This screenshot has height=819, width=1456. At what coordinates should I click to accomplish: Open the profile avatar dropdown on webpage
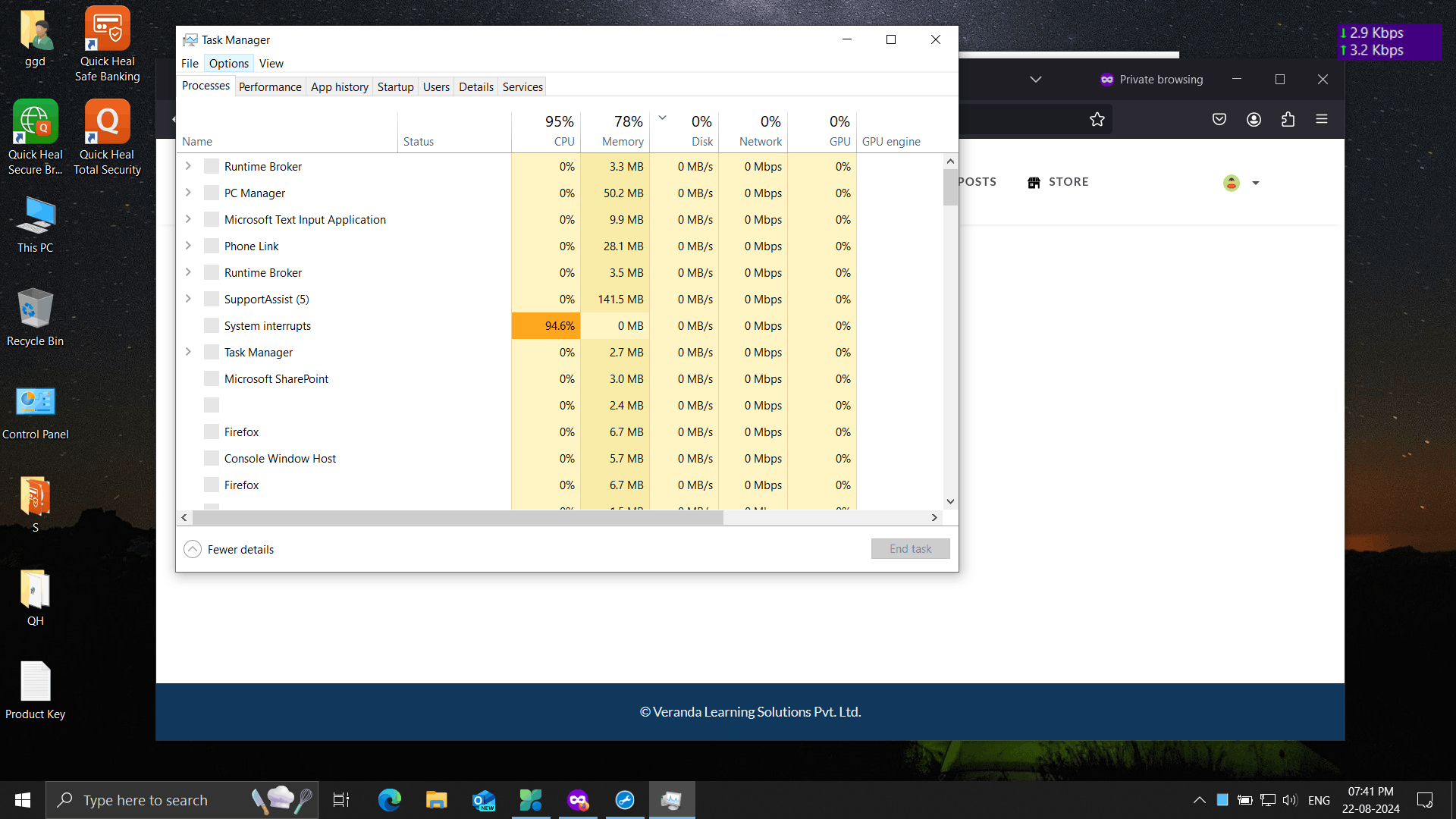pos(1241,183)
